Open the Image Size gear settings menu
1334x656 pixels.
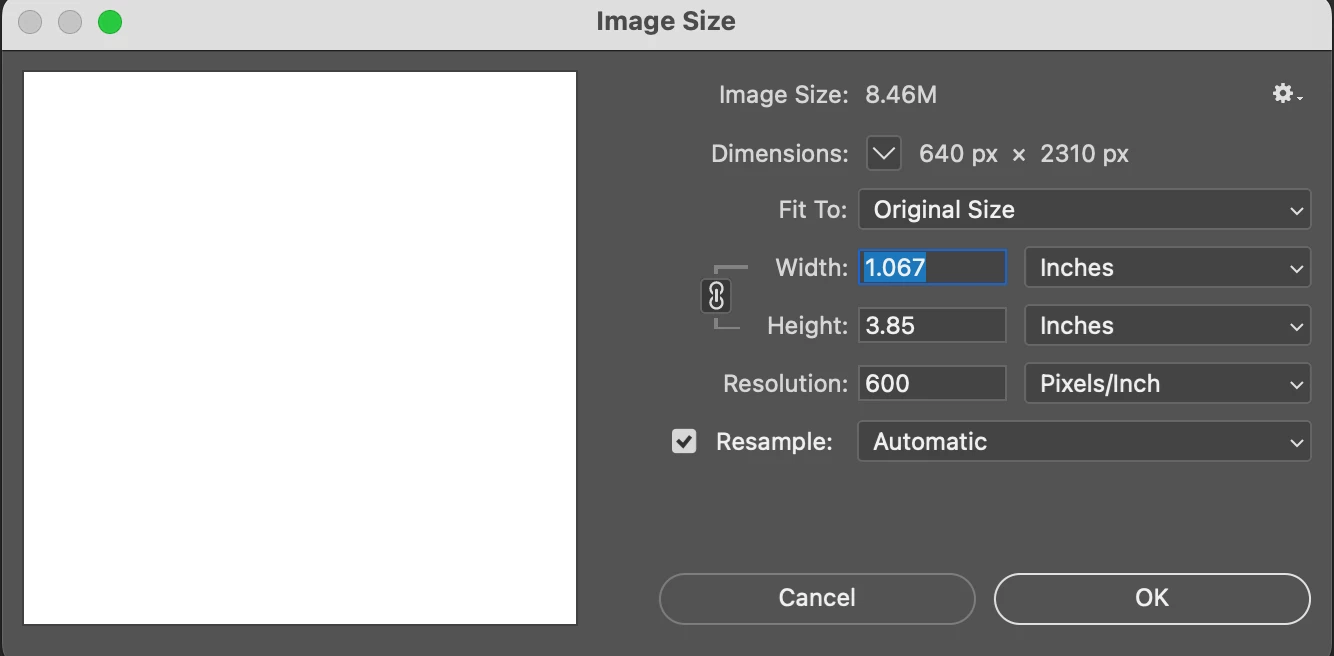(x=1286, y=95)
